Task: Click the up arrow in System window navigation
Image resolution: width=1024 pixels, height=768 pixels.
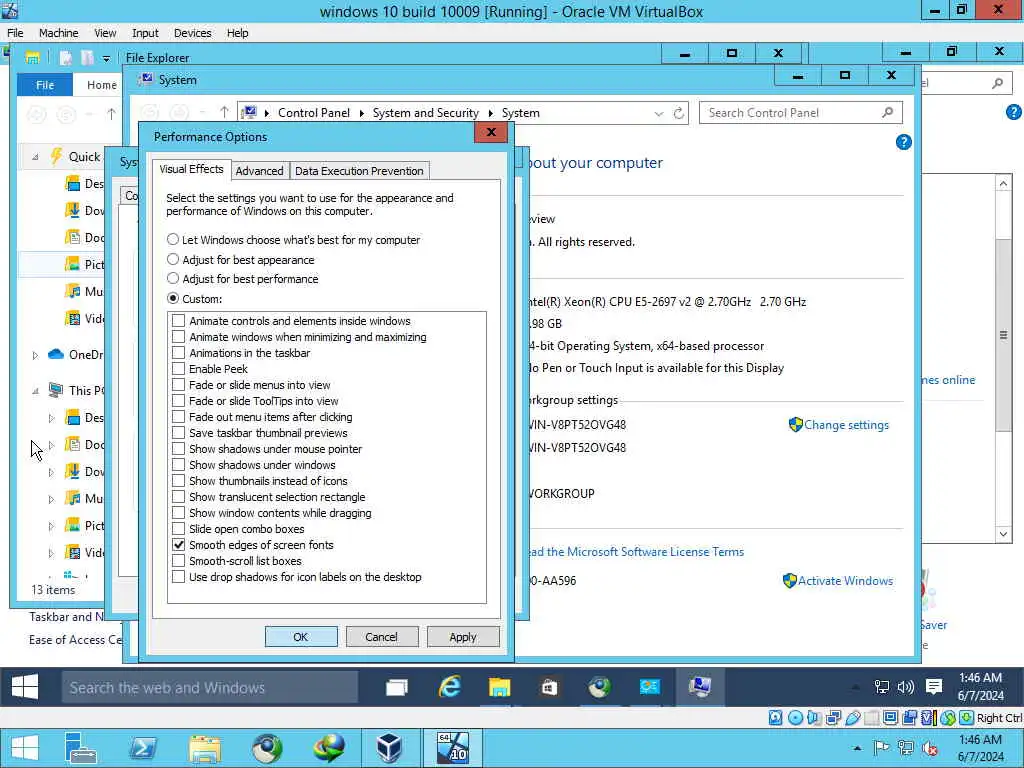Action: [x=224, y=112]
